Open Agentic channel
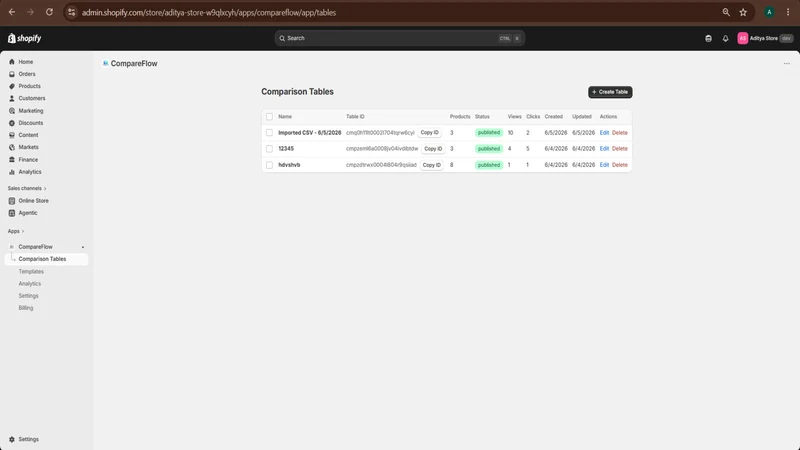The height and width of the screenshot is (450, 800). pyautogui.click(x=28, y=213)
